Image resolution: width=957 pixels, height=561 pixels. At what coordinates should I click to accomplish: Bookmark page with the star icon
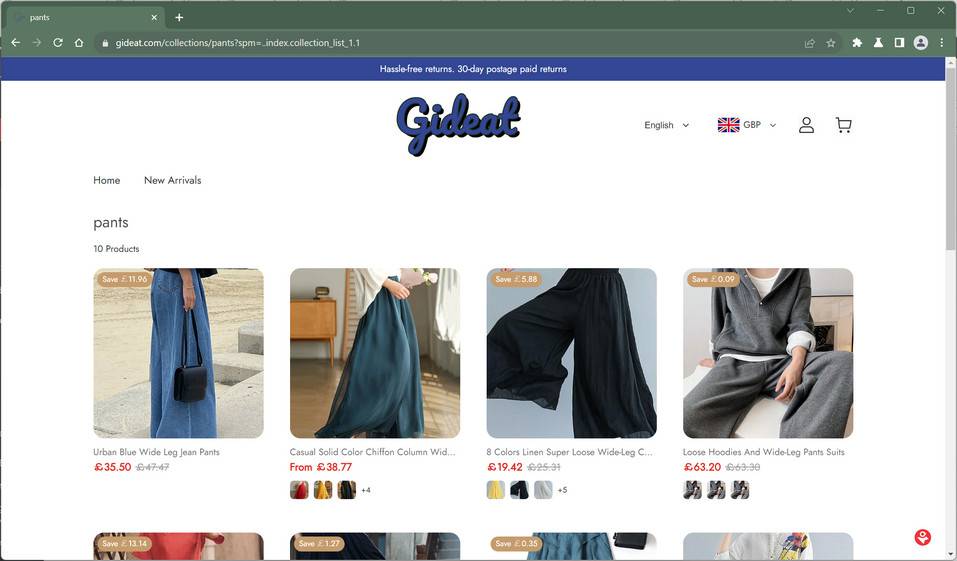pyautogui.click(x=831, y=43)
